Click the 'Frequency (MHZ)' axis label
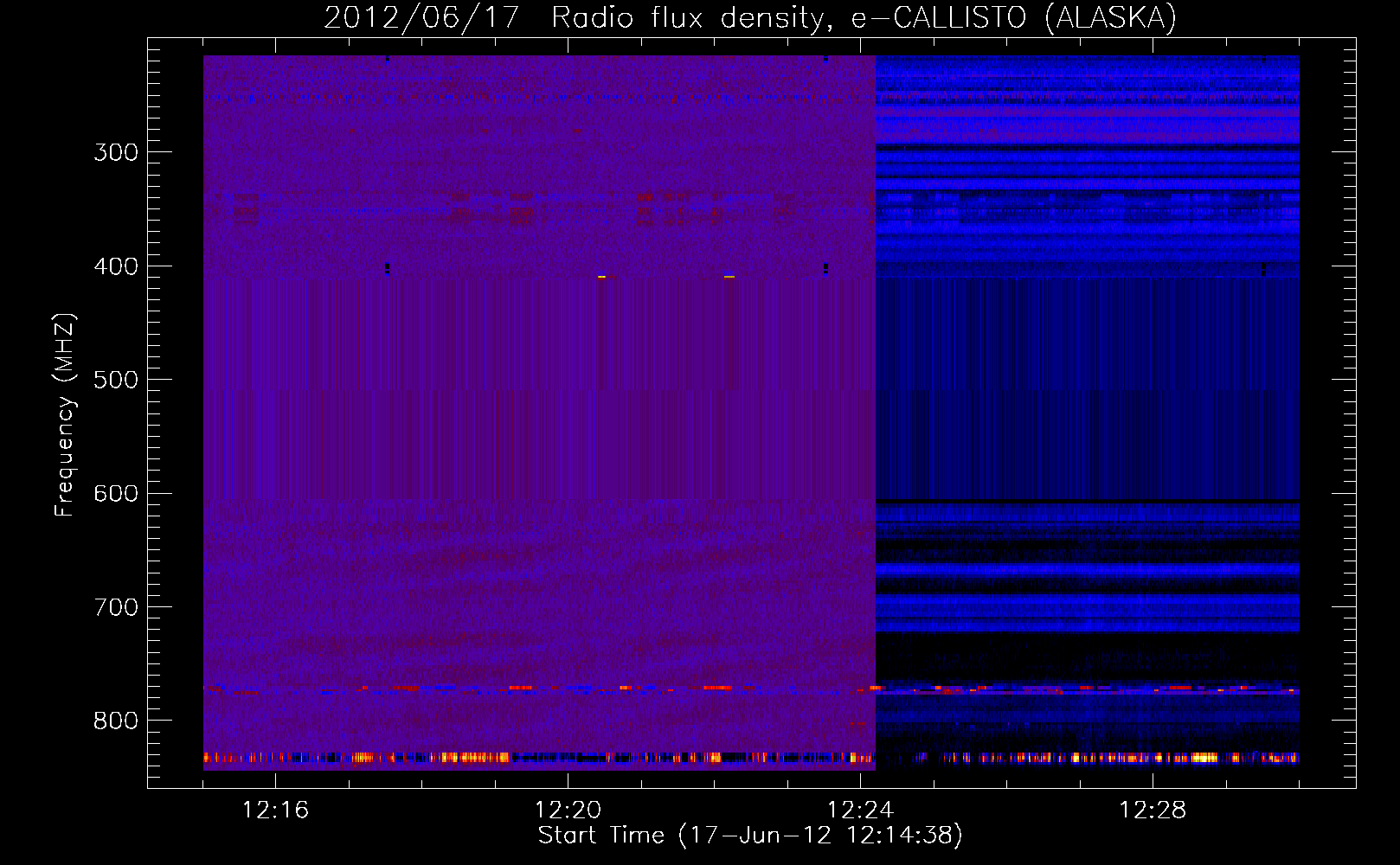Image resolution: width=1400 pixels, height=865 pixels. (65, 415)
